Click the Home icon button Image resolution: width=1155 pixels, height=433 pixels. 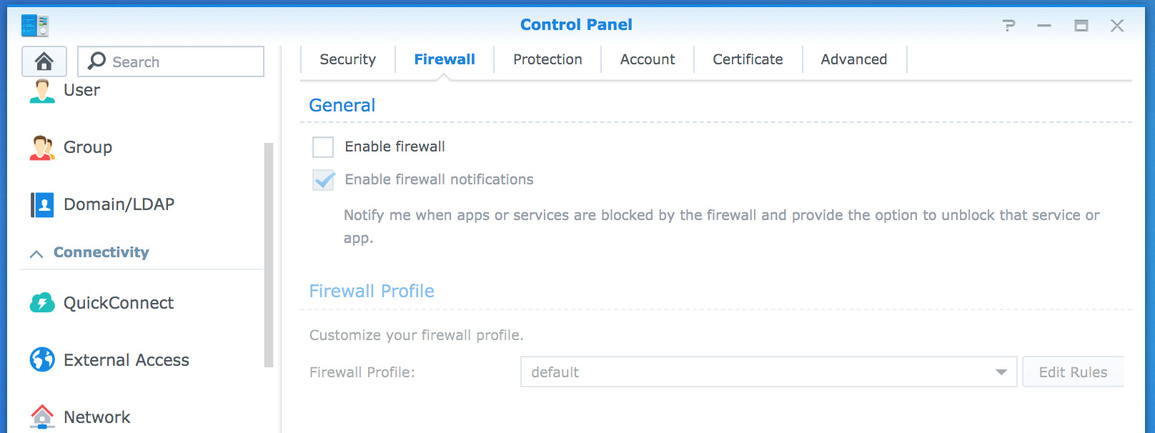coord(44,61)
